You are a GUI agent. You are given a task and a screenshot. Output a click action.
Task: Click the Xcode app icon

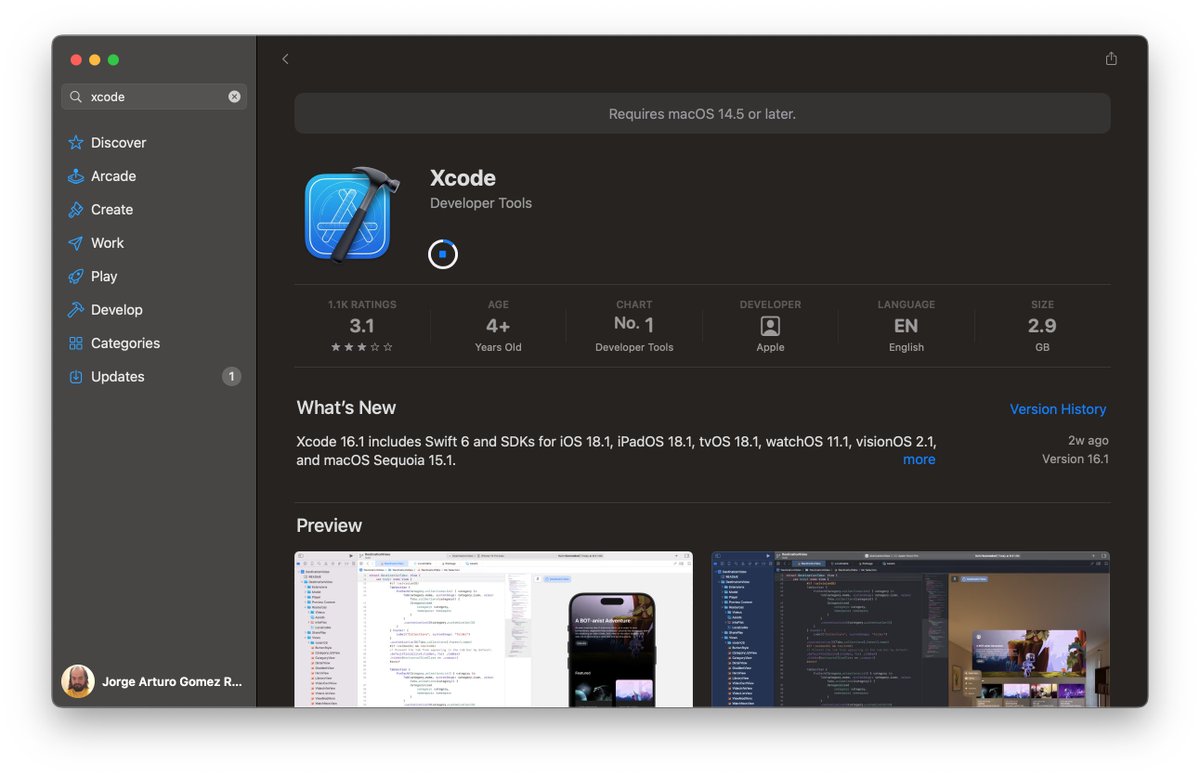point(352,214)
